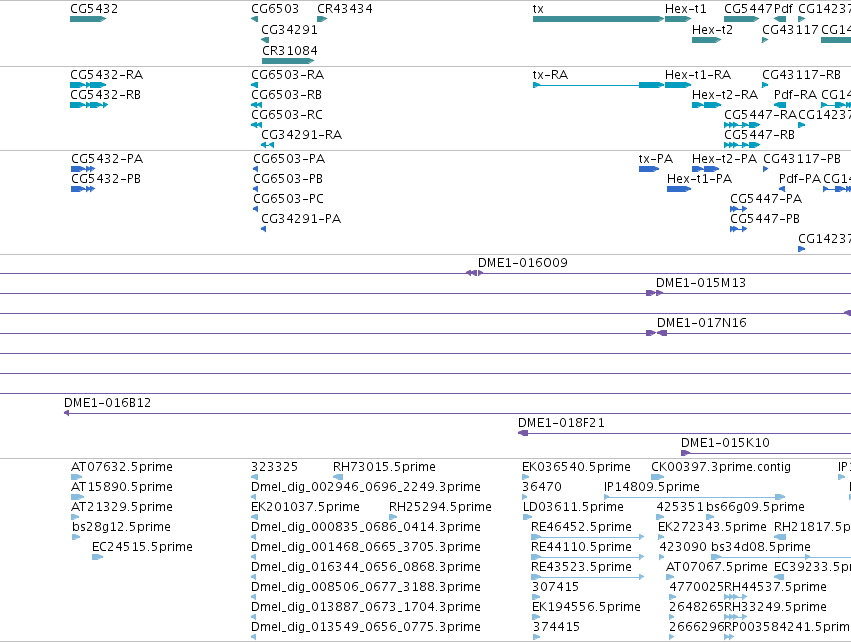Screen dimensions: 851x642
Task: Click the CG5432 gene glyph arrow
Action: point(88,19)
